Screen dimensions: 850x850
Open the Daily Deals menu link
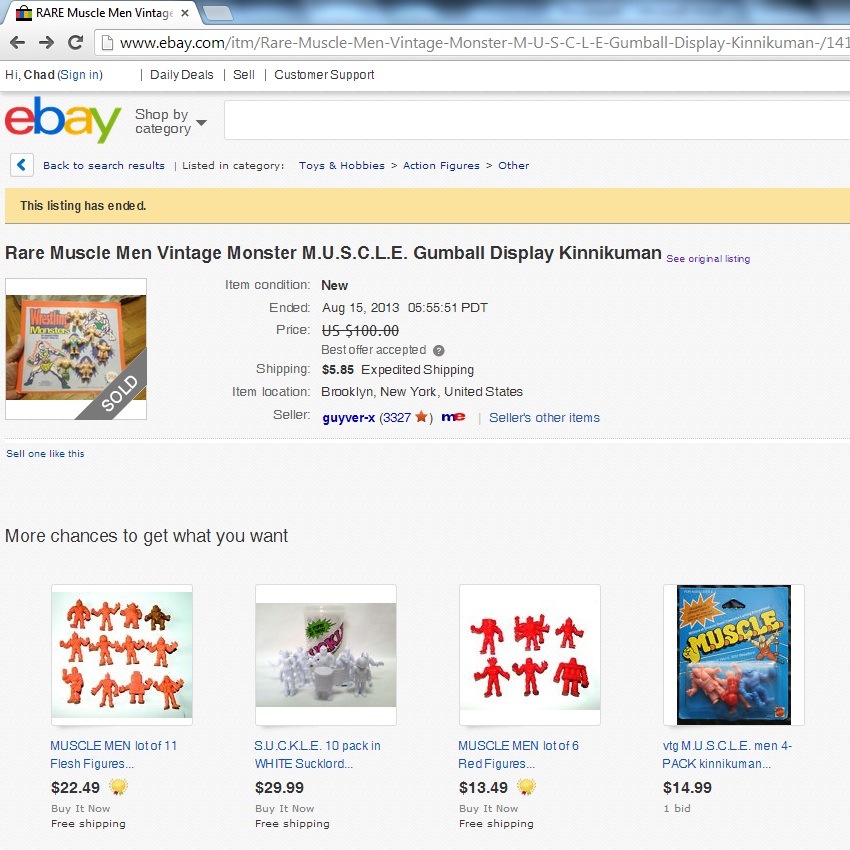point(182,75)
